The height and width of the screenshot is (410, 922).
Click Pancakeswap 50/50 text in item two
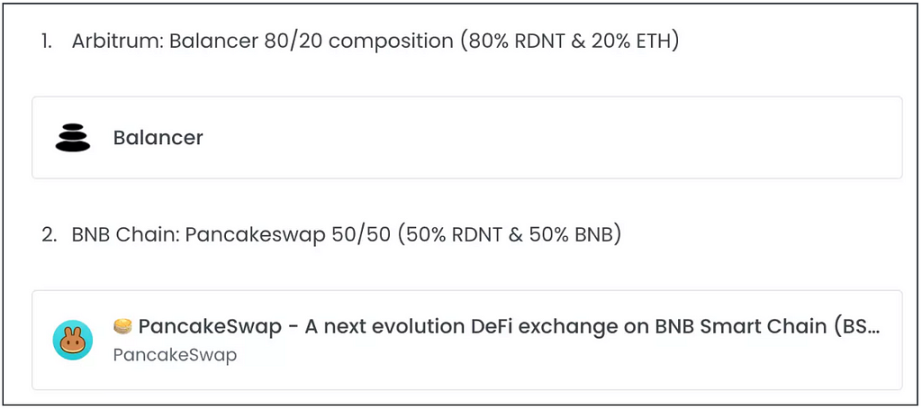tap(288, 235)
